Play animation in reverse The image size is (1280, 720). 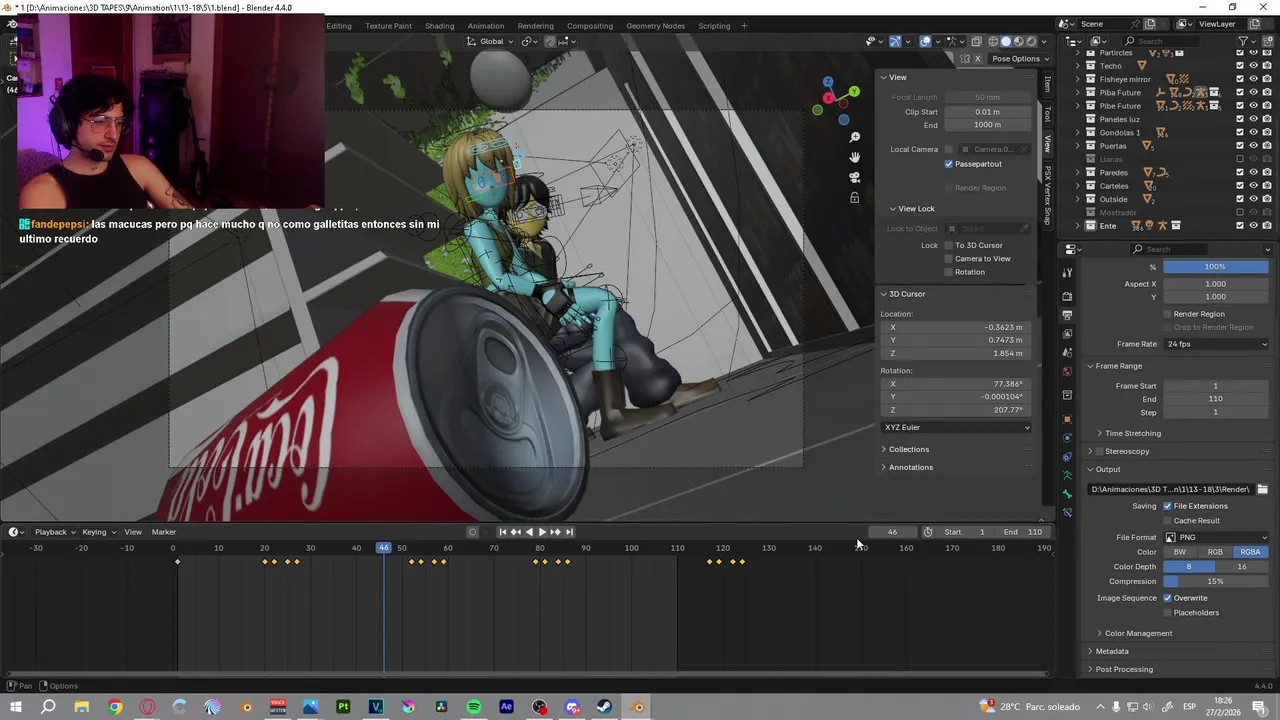[x=529, y=532]
